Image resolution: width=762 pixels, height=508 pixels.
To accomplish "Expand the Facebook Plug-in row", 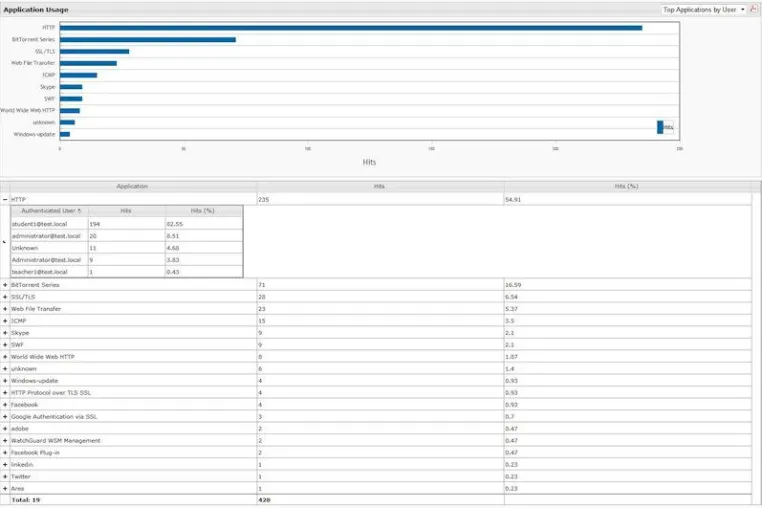I will pyautogui.click(x=5, y=453).
